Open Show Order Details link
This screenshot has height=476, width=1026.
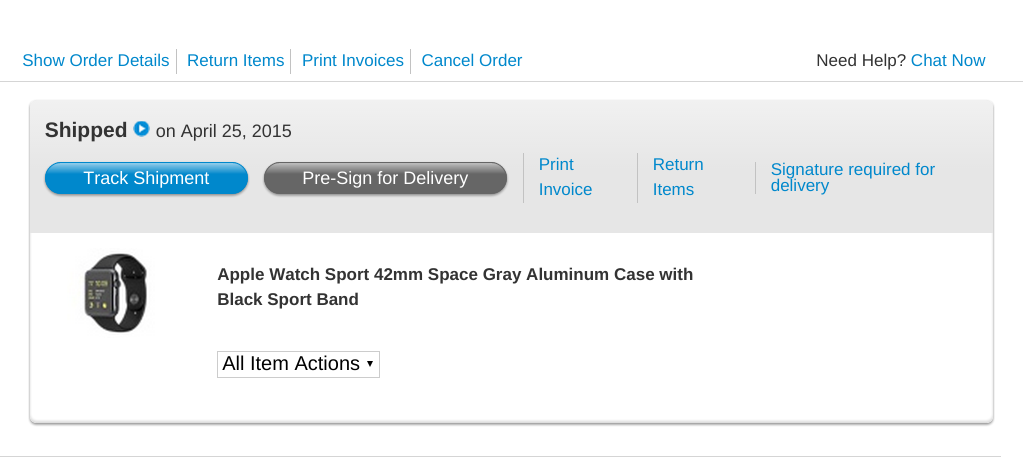coord(96,61)
